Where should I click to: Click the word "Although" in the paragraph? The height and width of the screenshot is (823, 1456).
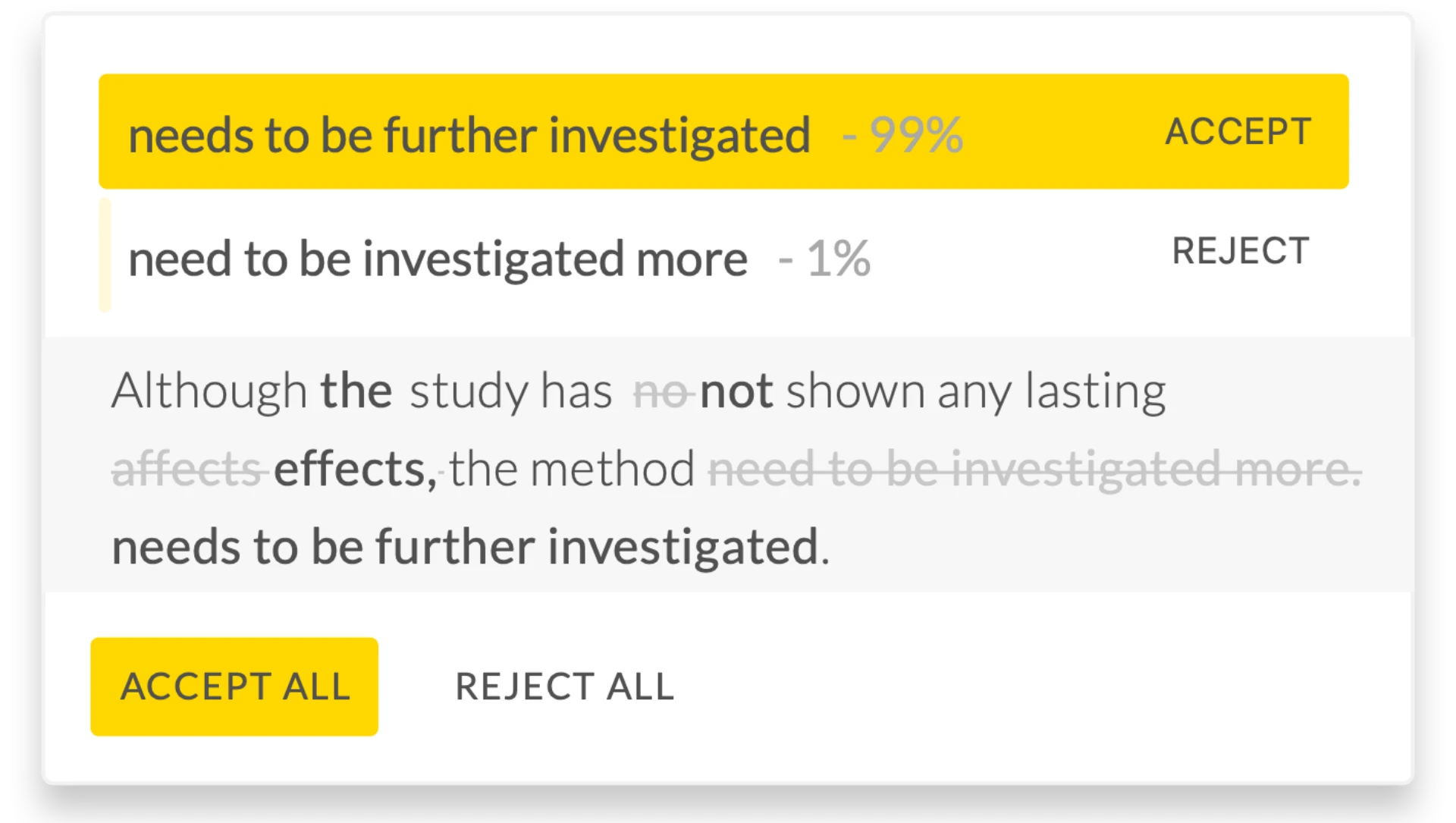point(209,391)
